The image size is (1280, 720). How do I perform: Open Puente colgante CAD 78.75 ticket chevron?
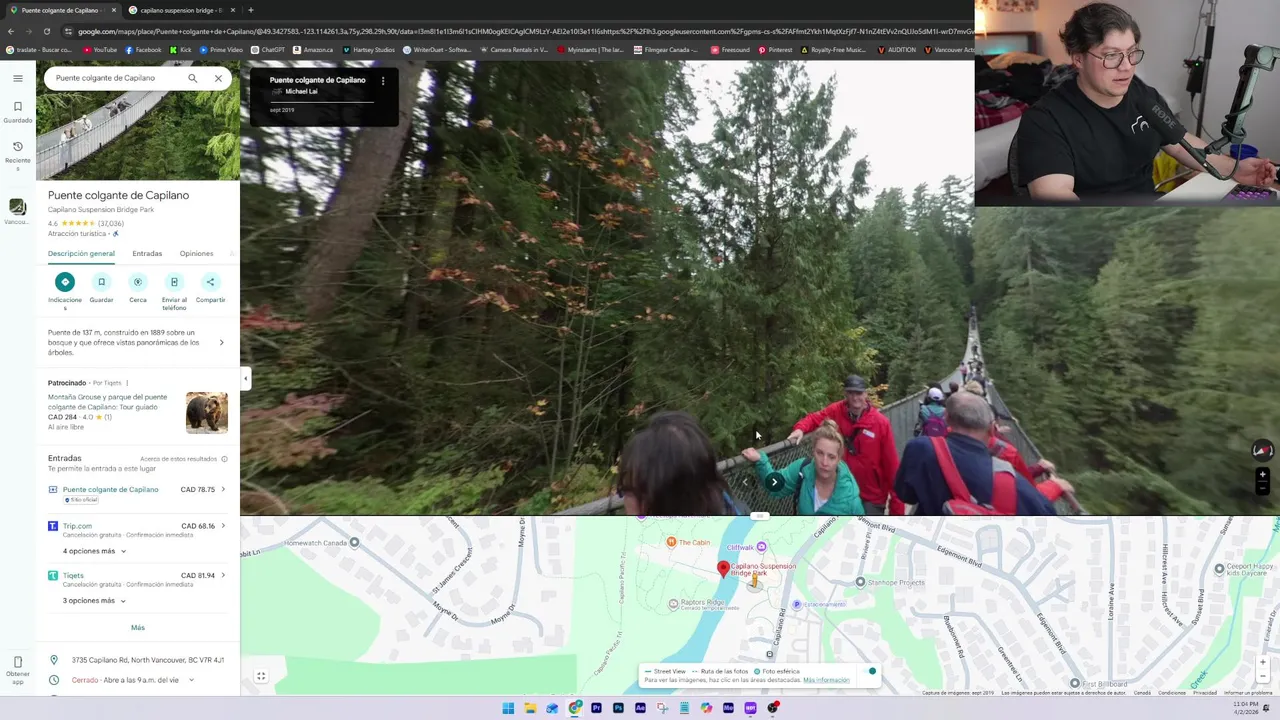point(223,490)
